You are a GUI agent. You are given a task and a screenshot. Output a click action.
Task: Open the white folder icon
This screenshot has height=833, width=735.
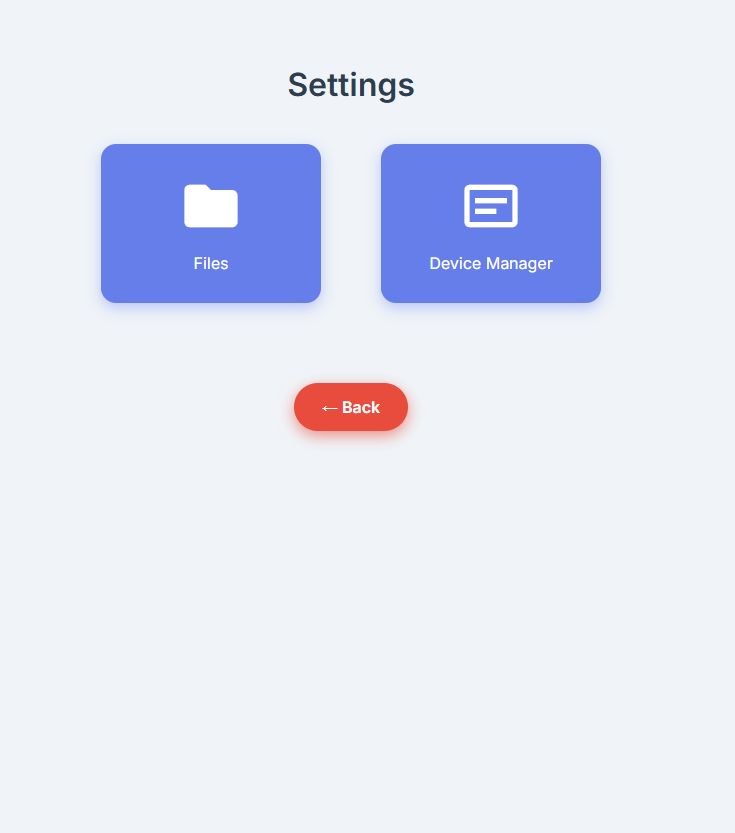point(211,206)
